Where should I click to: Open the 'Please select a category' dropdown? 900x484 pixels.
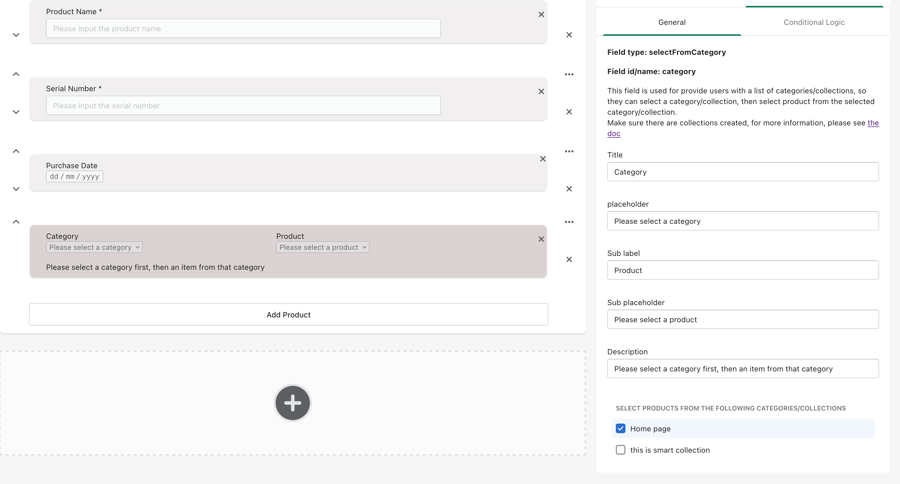94,248
